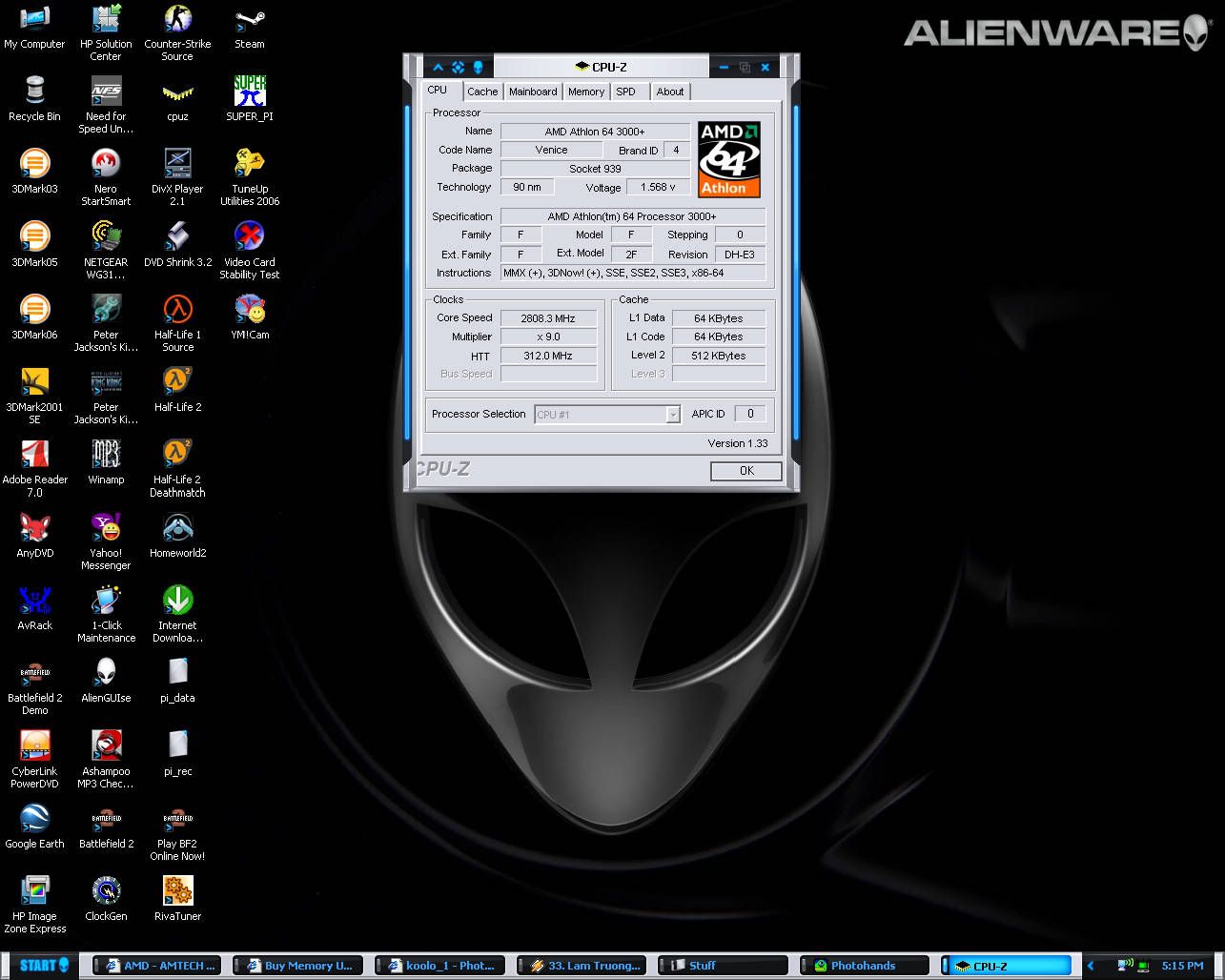Open Internet Download shortcut icon
The height and width of the screenshot is (980, 1225).
177,615
